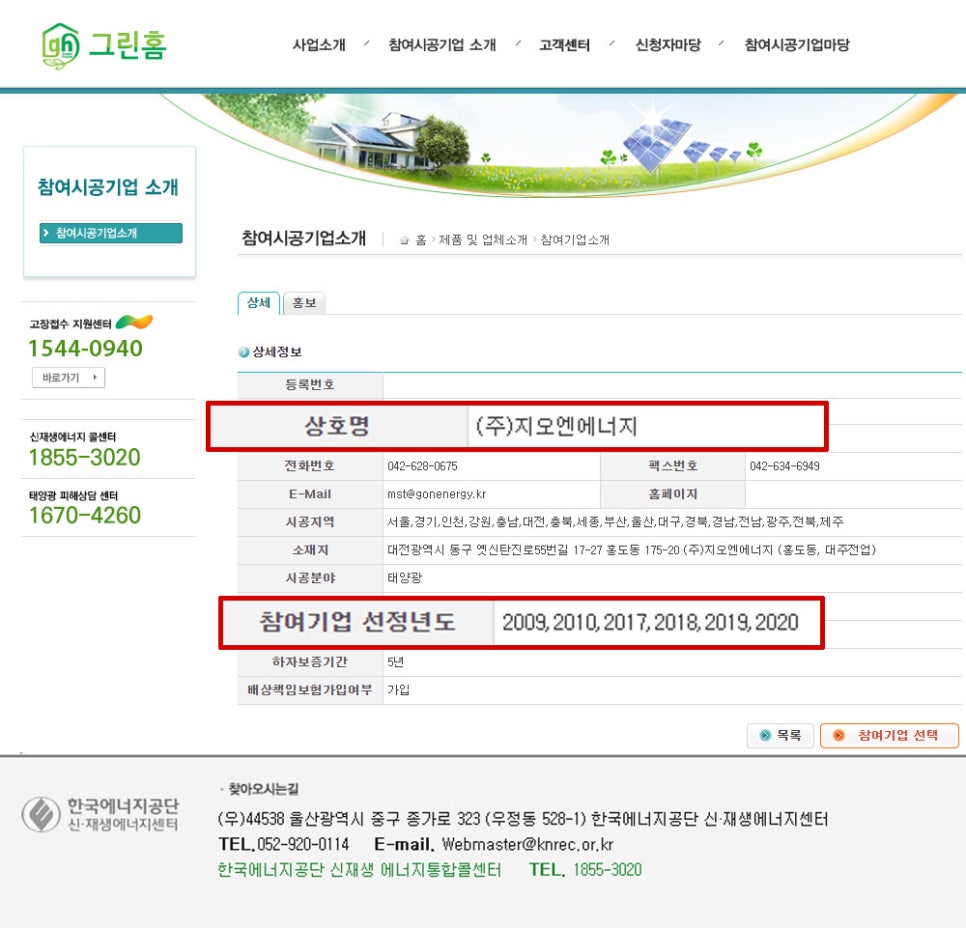This screenshot has height=928, width=966.
Task: Click the 참여기업 선정년도 label
Action: pos(357,622)
